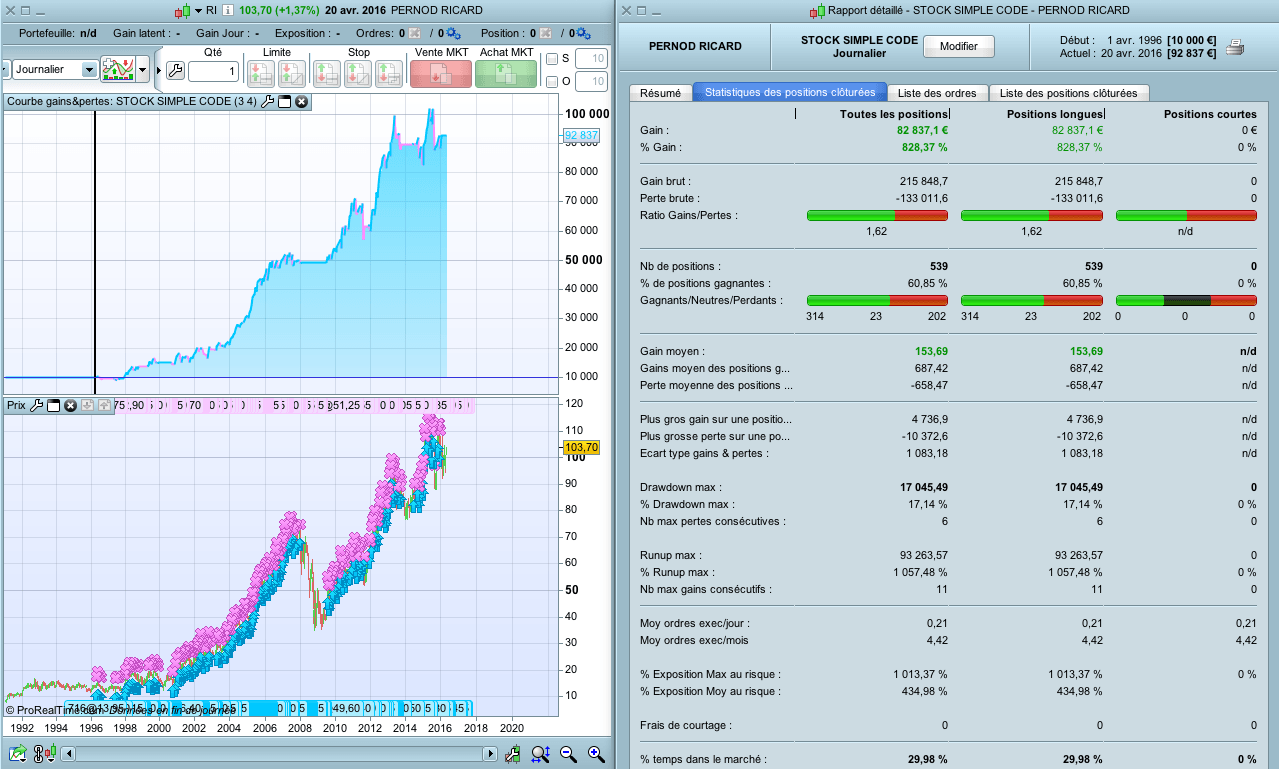
Task: Click the horizontal chart scrollbar track
Action: pyautogui.click(x=280, y=754)
